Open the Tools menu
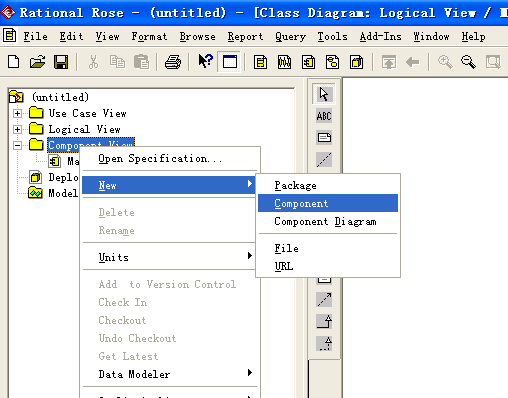The height and width of the screenshot is (398, 508). (332, 36)
